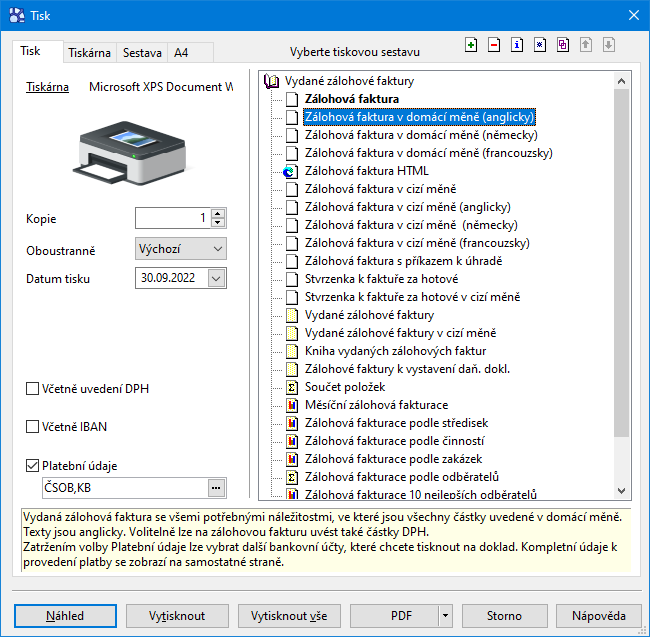Switch to the Tiskárna tab
The image size is (650, 637).
click(x=90, y=53)
